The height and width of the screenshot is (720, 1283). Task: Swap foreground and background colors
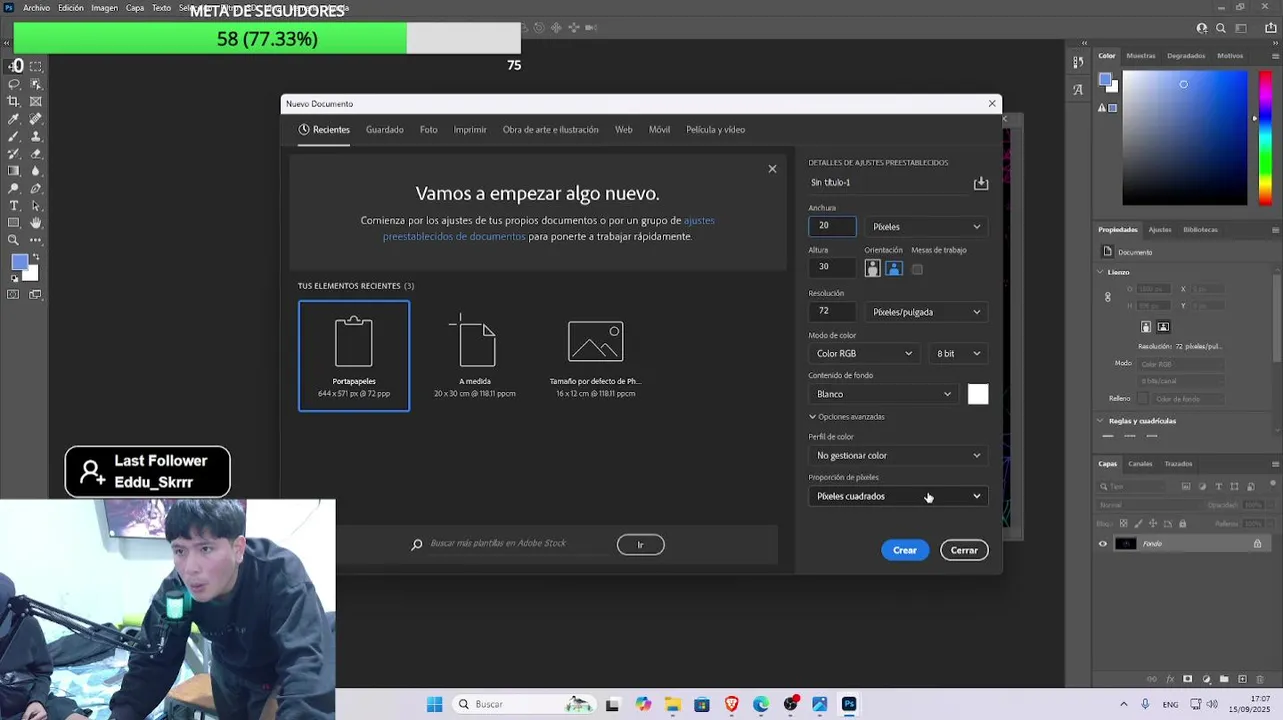pyautogui.click(x=35, y=256)
